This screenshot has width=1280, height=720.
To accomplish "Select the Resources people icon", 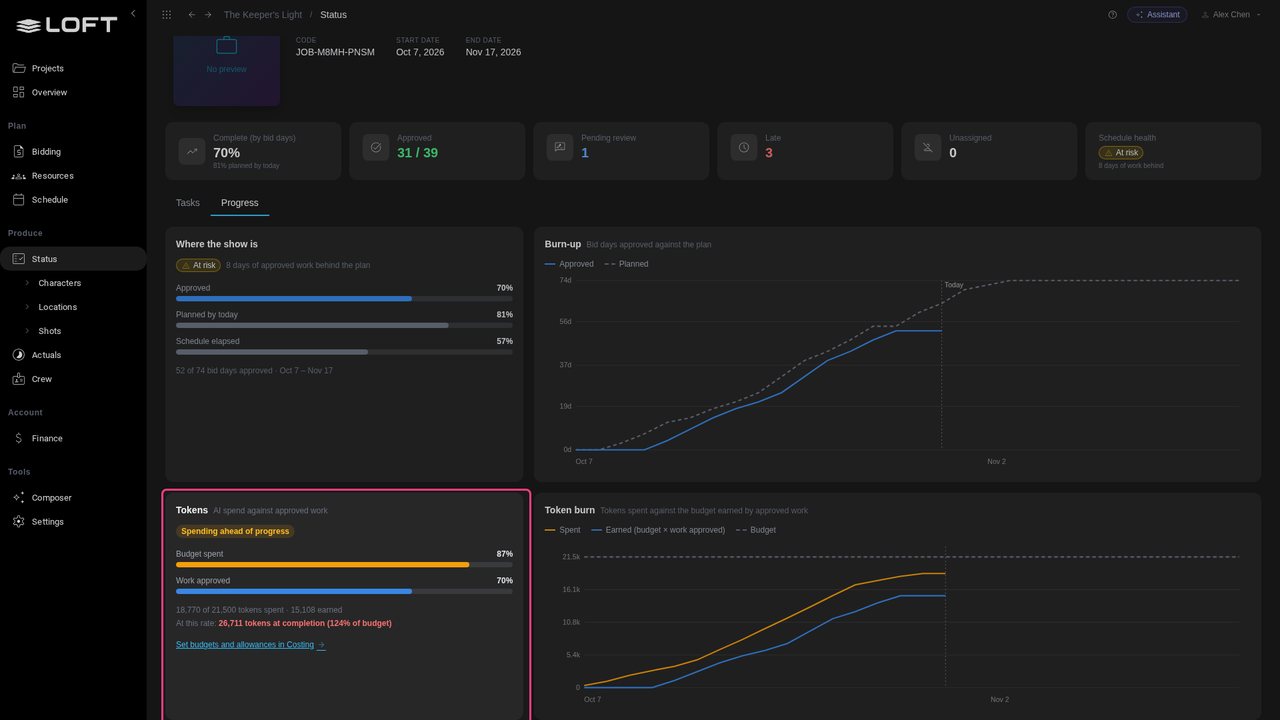I will [x=19, y=176].
